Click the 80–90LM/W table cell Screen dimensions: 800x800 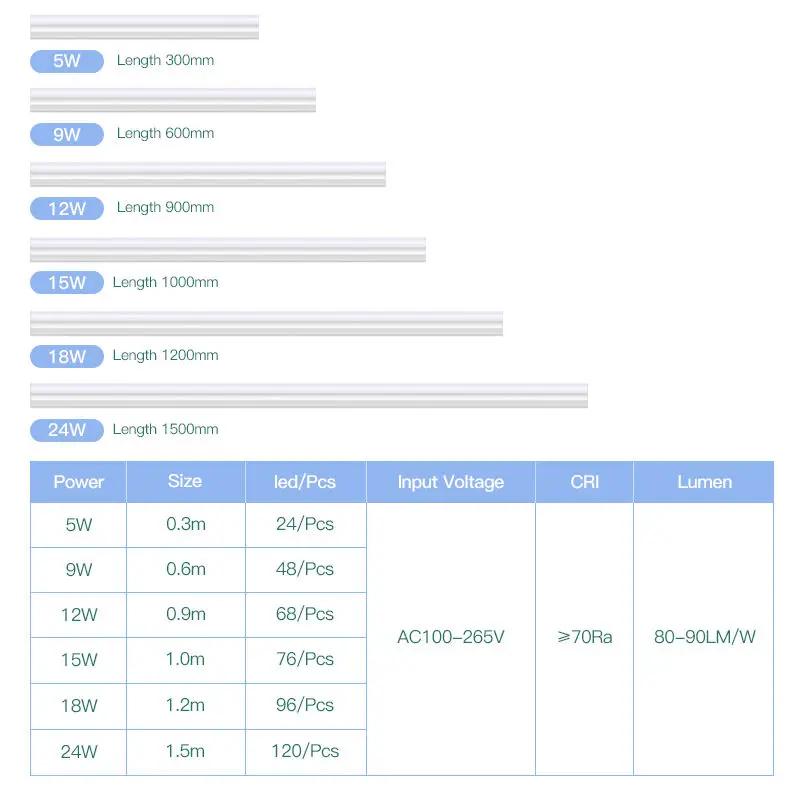click(x=704, y=637)
